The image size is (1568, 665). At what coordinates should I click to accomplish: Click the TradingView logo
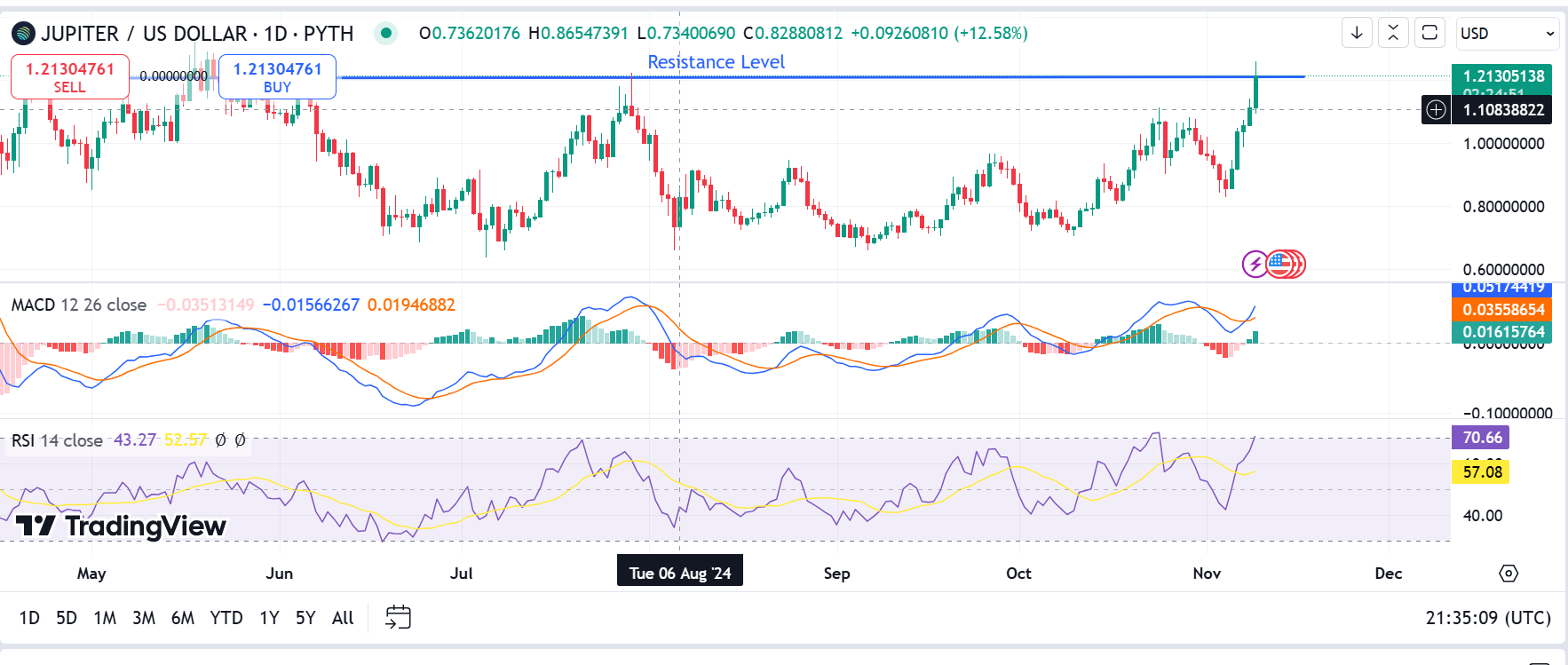[121, 526]
